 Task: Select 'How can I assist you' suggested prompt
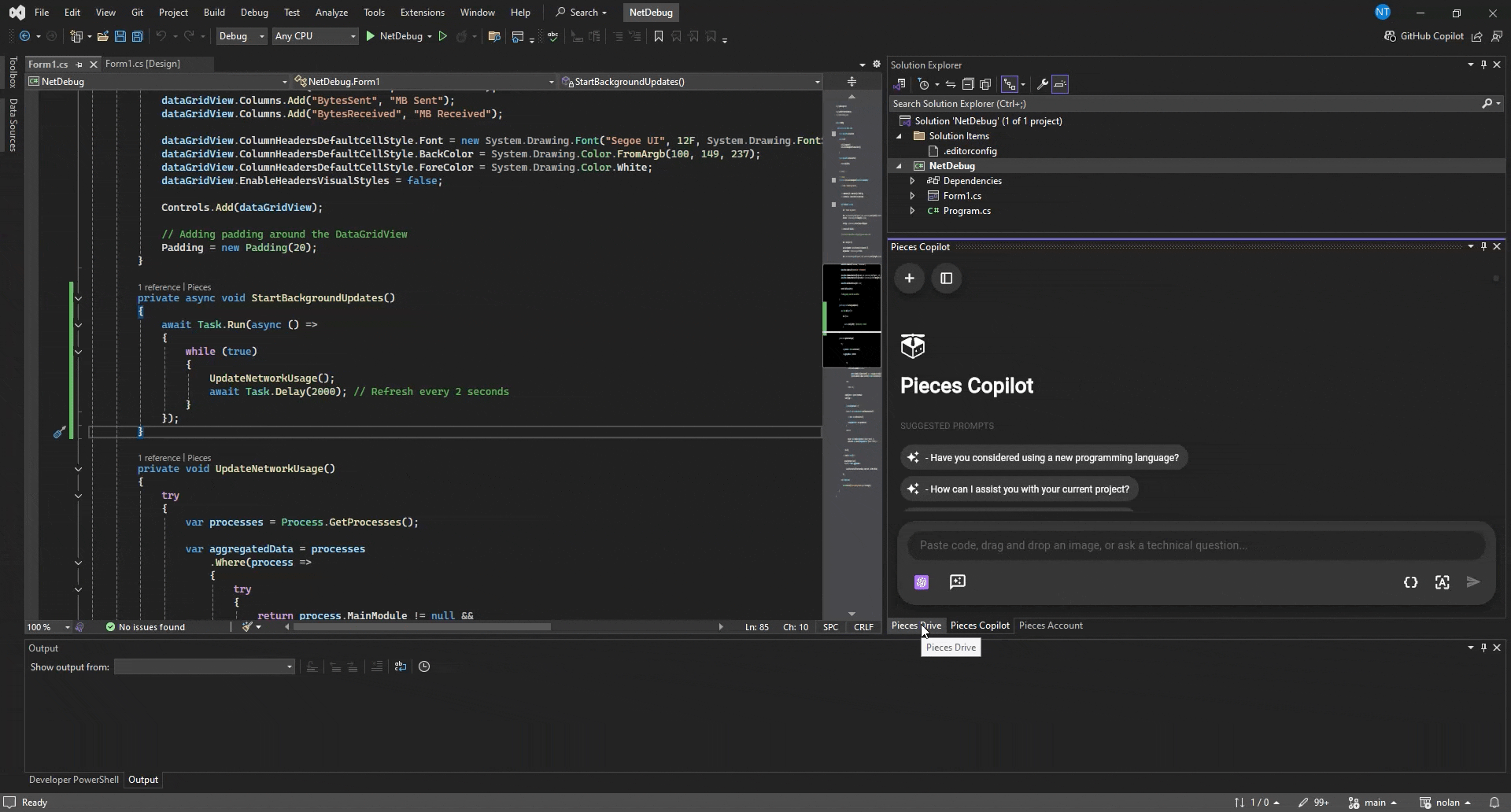pos(1019,489)
